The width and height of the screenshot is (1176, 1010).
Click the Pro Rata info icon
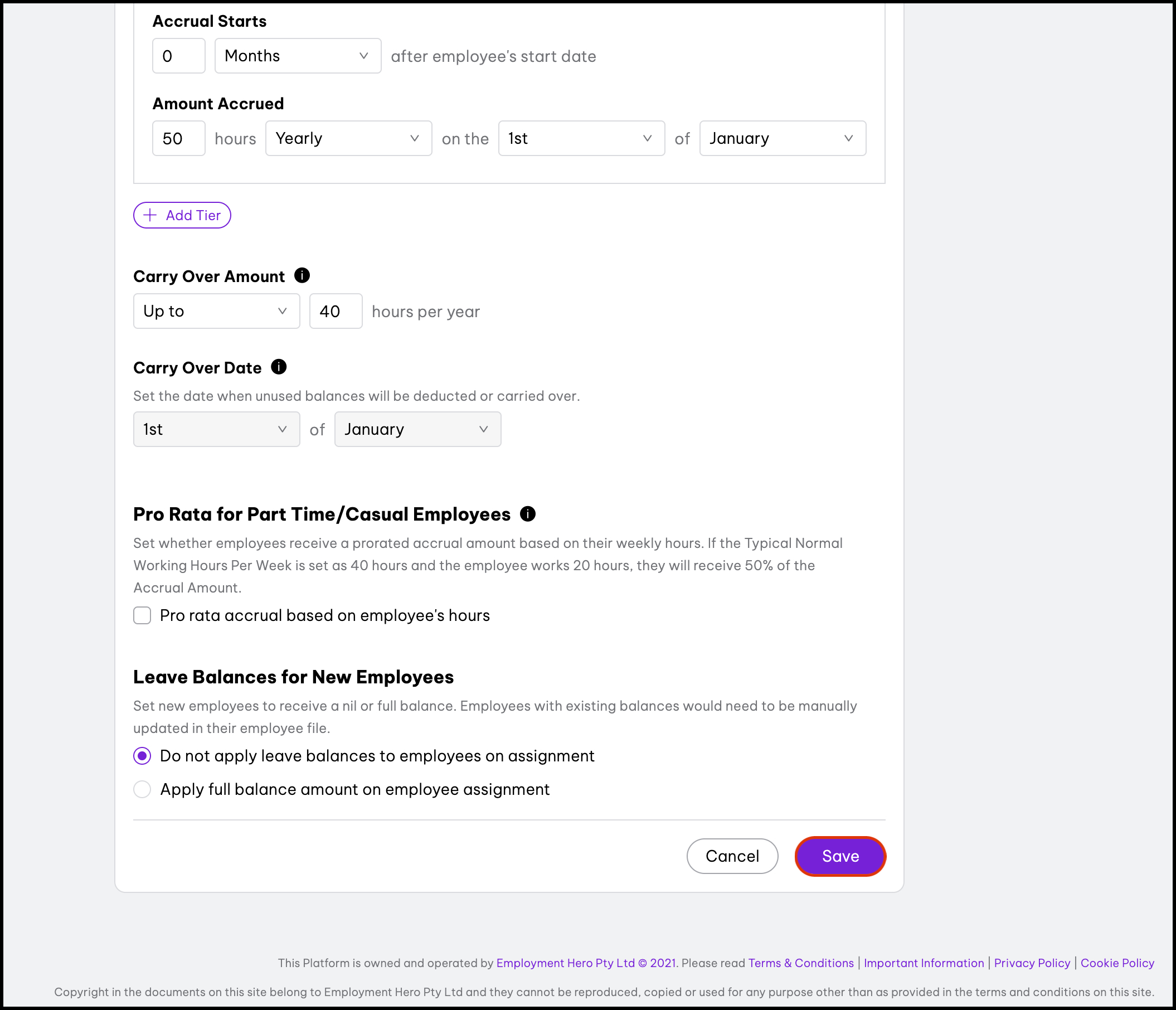point(528,513)
